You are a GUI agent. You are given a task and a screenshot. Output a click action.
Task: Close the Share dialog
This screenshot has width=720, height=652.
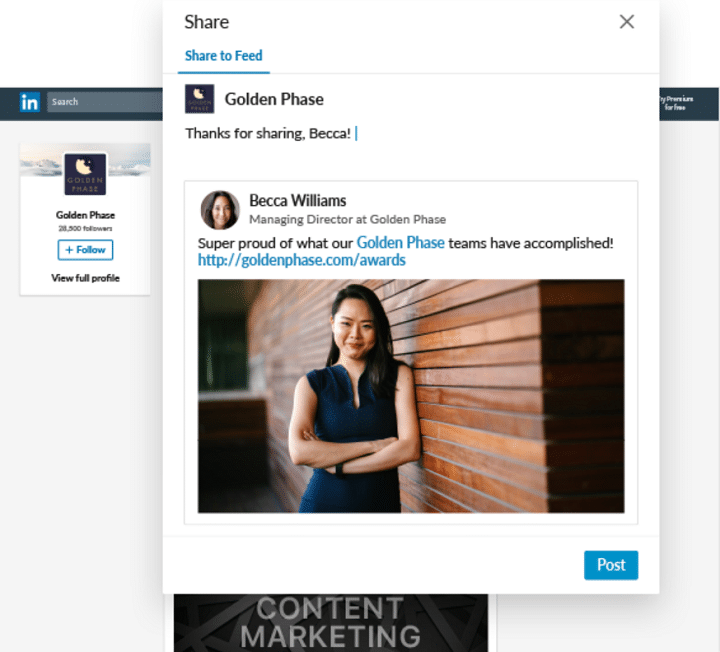coord(627,22)
